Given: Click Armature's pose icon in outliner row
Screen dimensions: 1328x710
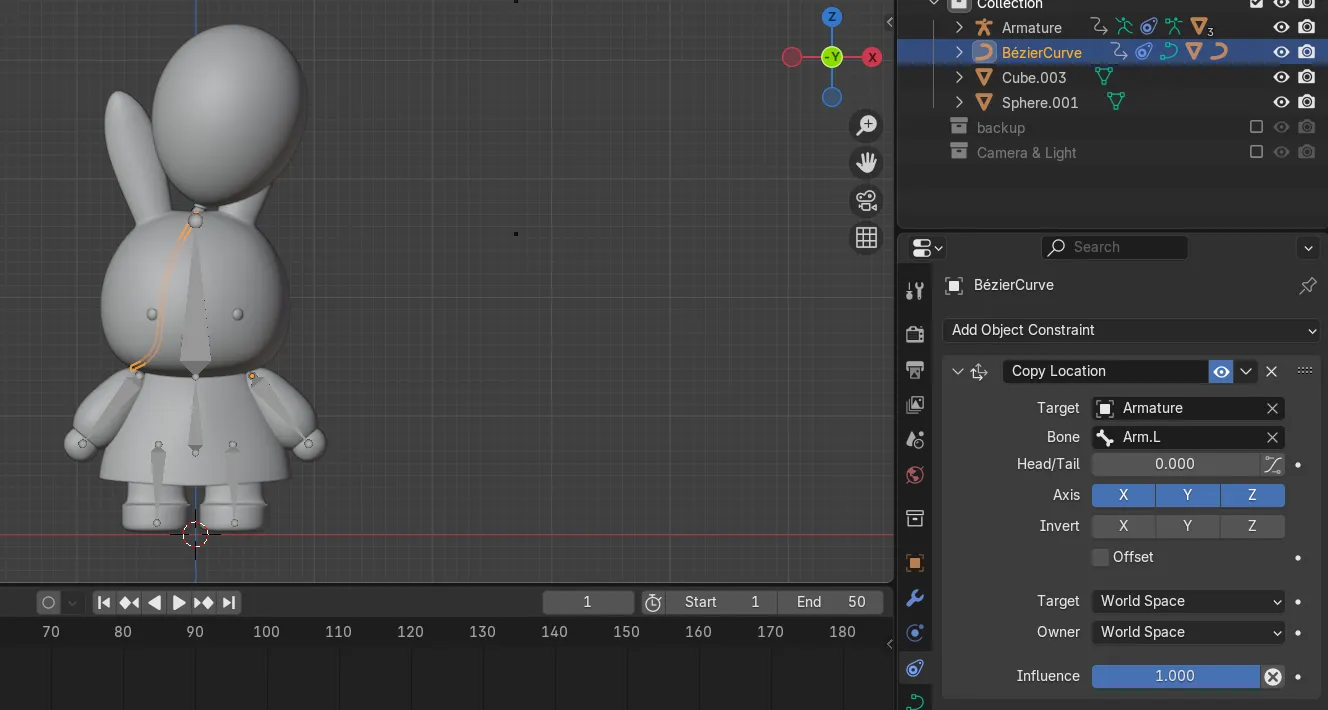Looking at the screenshot, I should pos(1124,28).
